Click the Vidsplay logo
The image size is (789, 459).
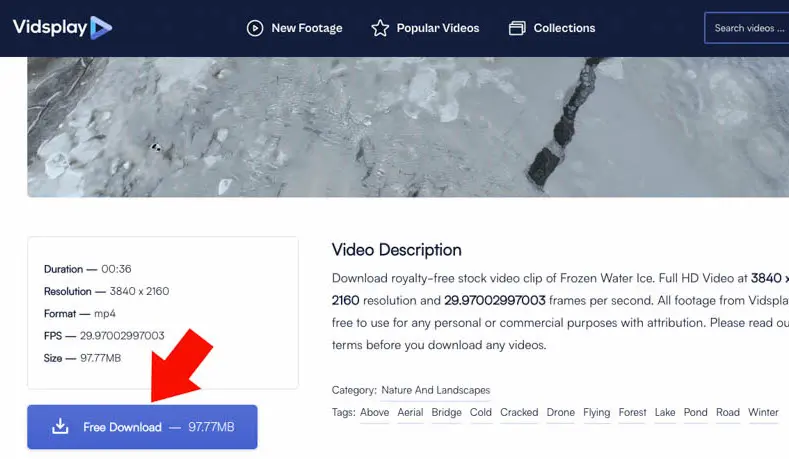click(62, 27)
